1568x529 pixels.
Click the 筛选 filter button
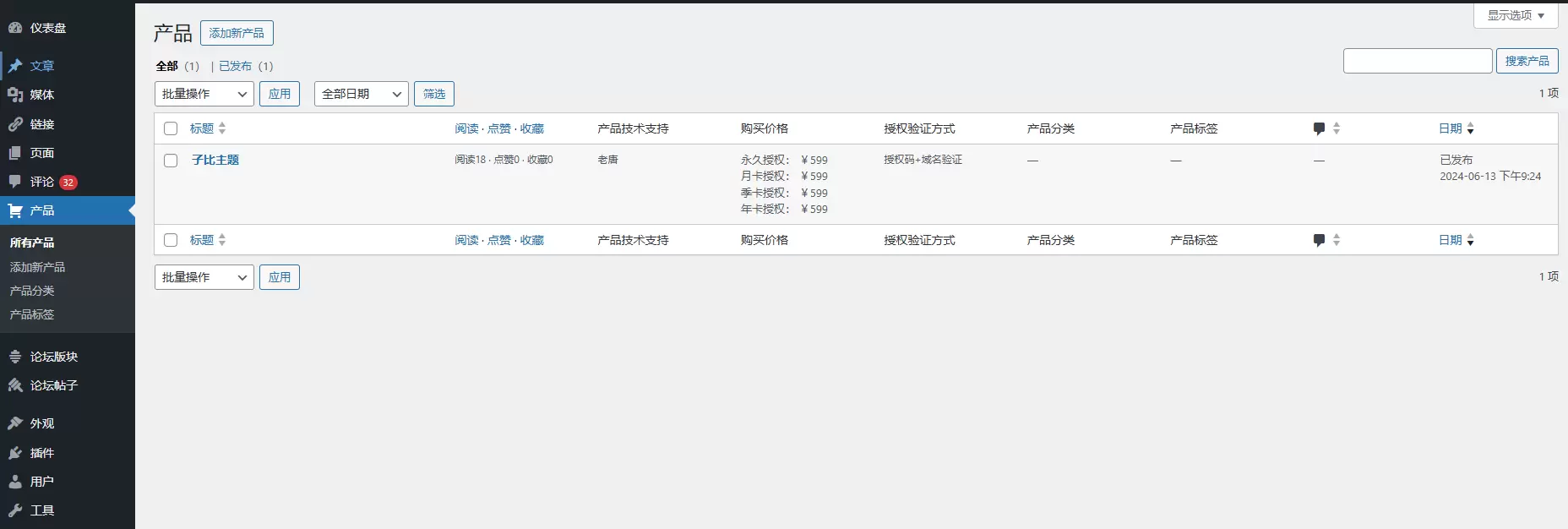click(x=434, y=94)
